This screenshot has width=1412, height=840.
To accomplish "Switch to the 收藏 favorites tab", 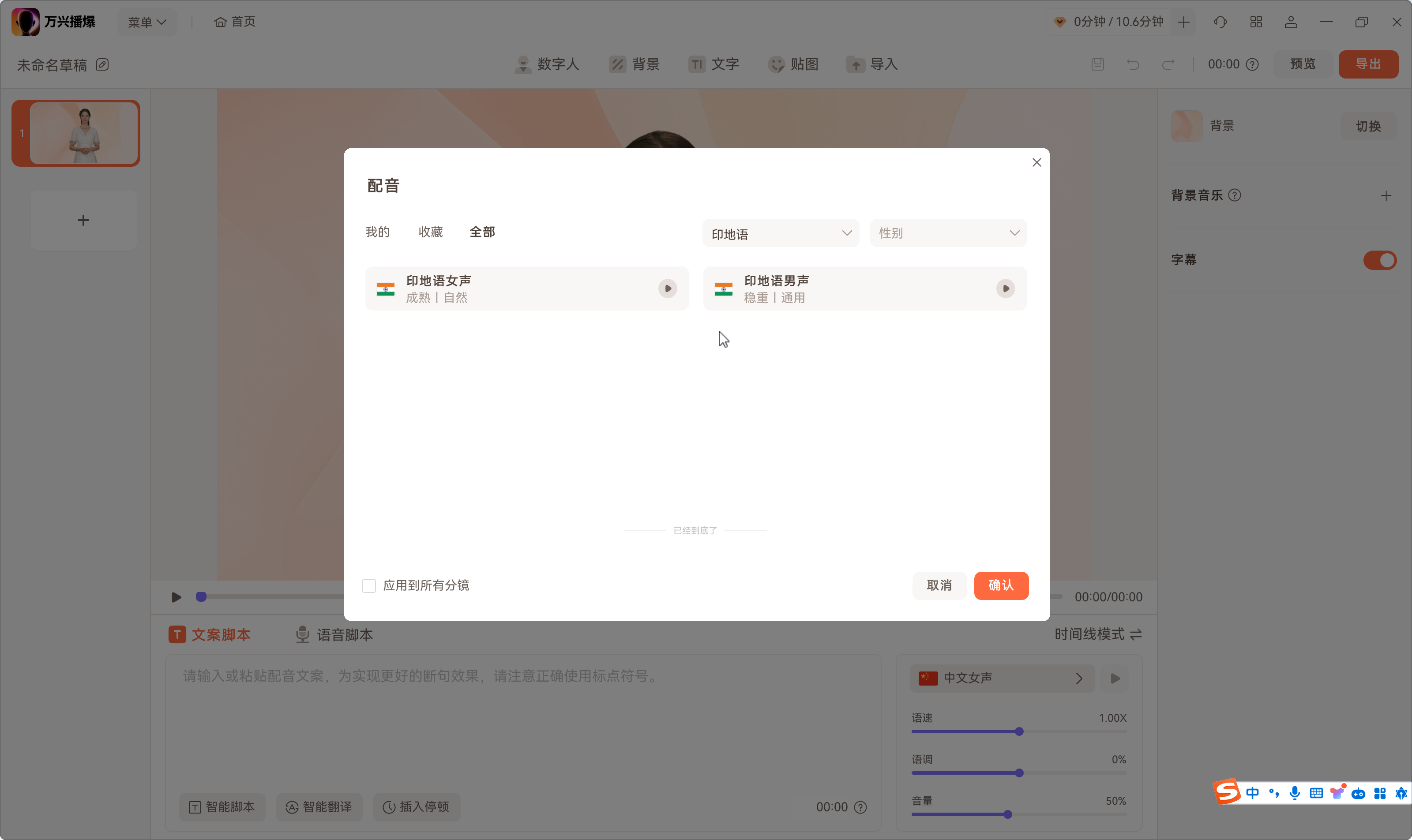I will (430, 232).
